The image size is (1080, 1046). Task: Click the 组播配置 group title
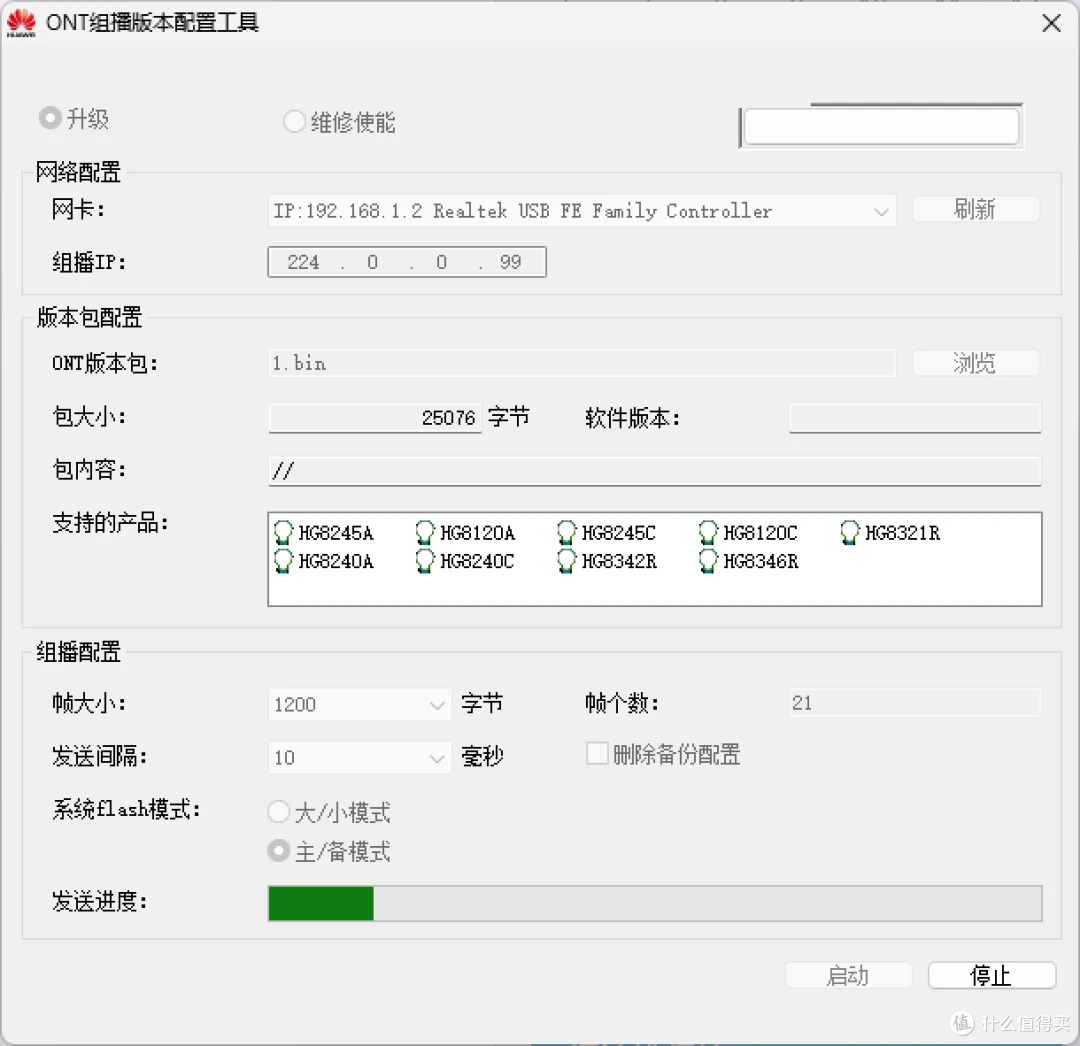click(x=78, y=651)
